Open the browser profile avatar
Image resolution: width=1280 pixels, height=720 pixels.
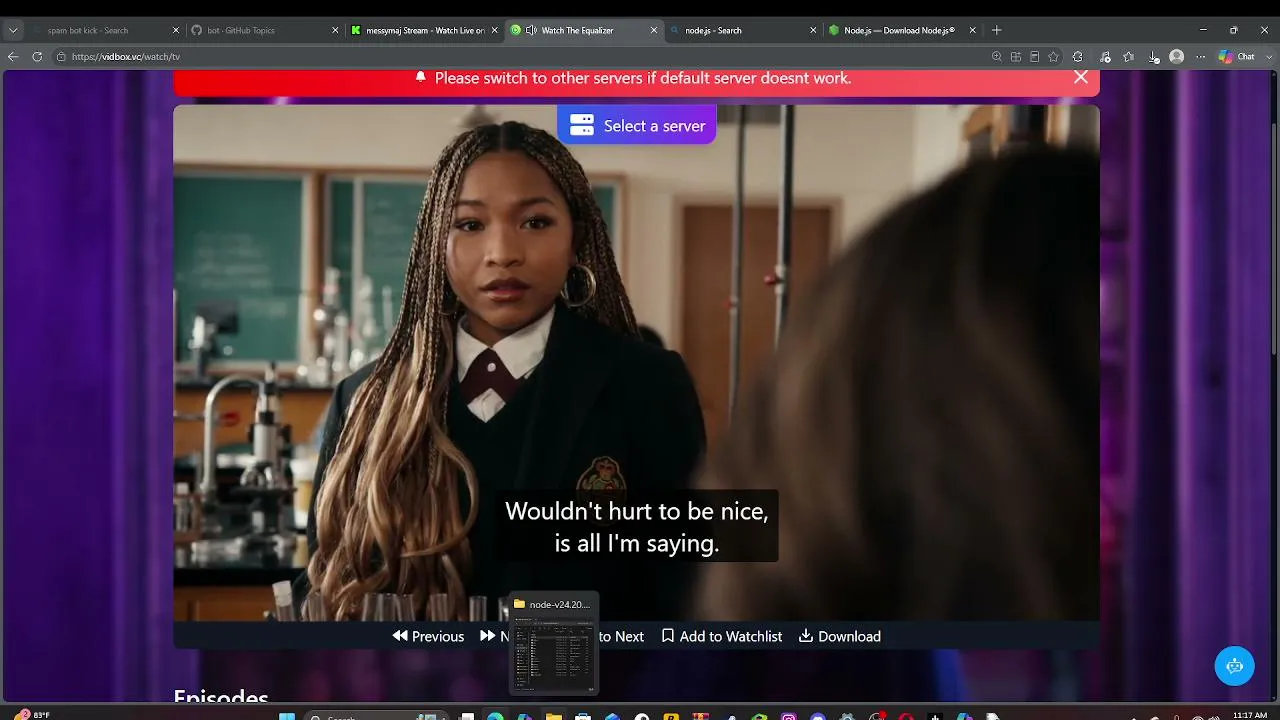(x=1177, y=57)
